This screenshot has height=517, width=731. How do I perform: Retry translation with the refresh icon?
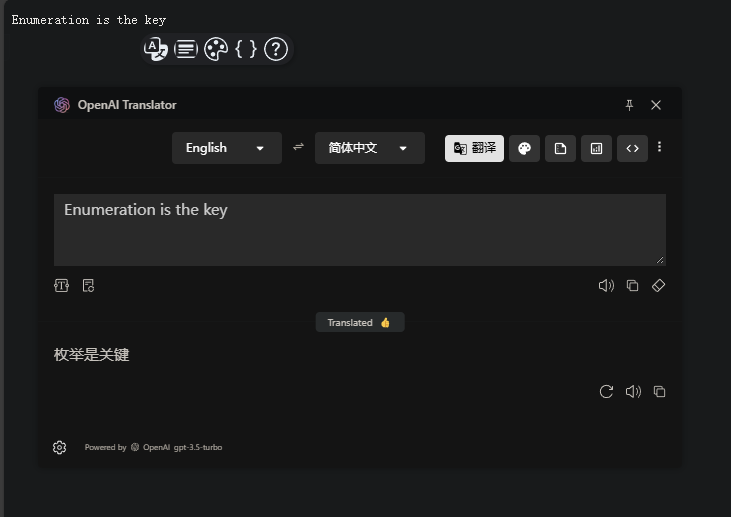point(606,392)
